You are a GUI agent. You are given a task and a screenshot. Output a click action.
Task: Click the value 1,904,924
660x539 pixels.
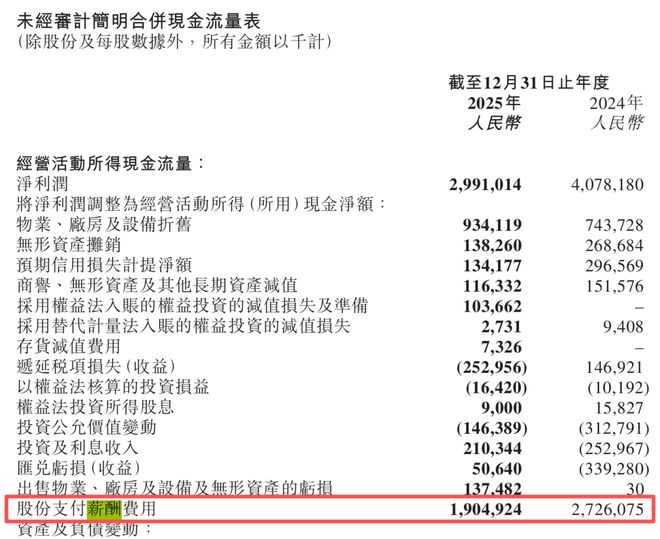(486, 510)
